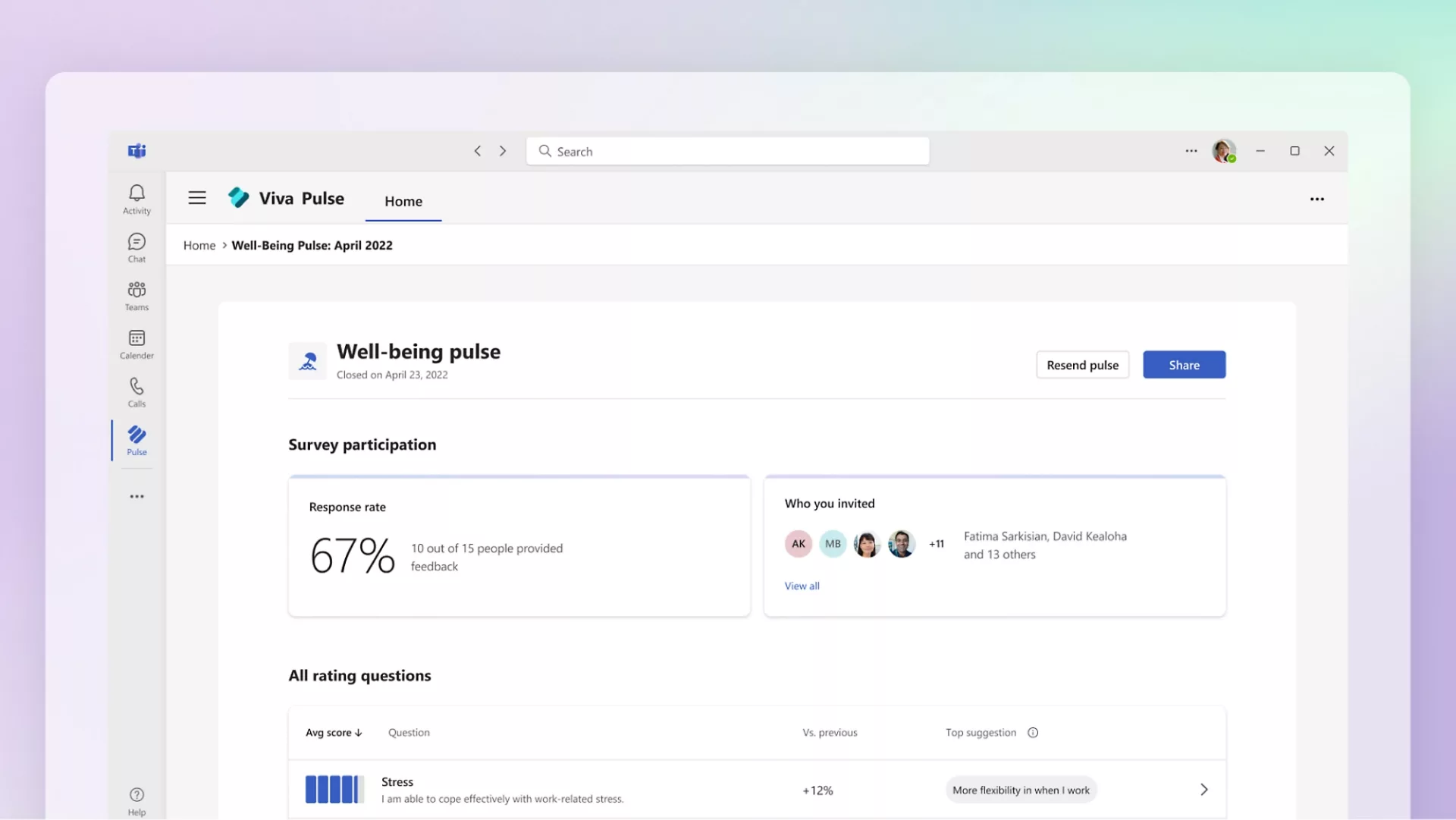Go back with the left arrow
The height and width of the screenshot is (820, 1456).
(478, 151)
